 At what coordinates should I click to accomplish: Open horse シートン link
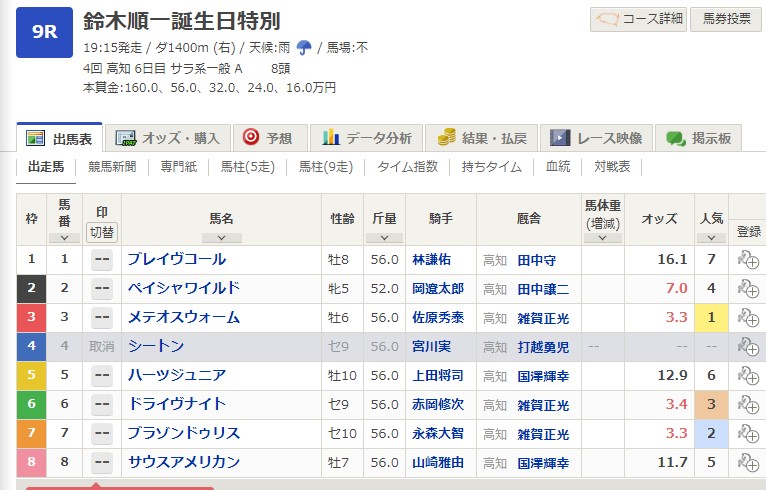coord(156,346)
